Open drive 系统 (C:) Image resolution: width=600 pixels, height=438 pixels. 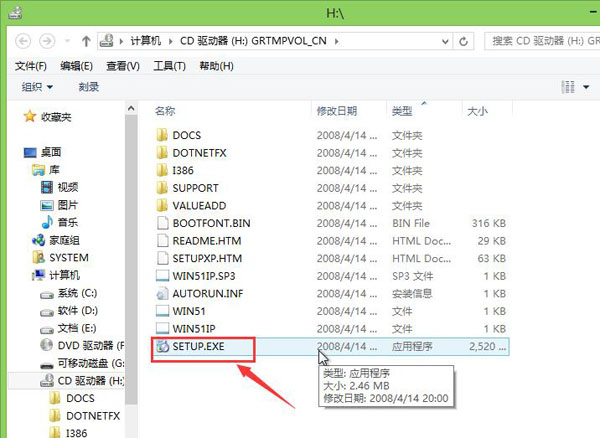click(77, 293)
